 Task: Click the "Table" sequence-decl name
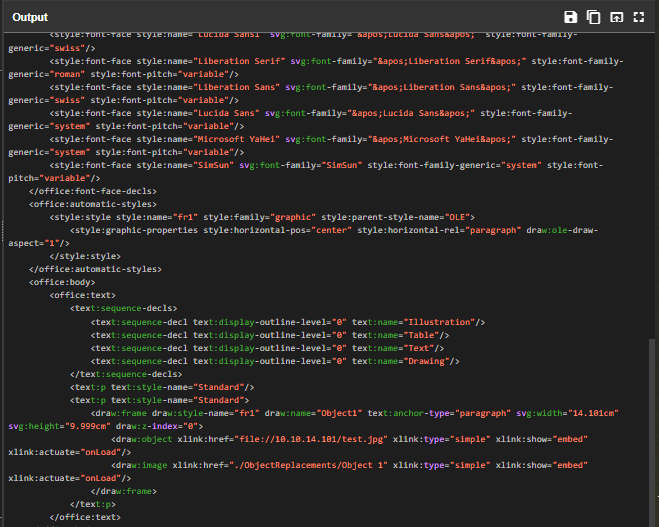click(425, 334)
